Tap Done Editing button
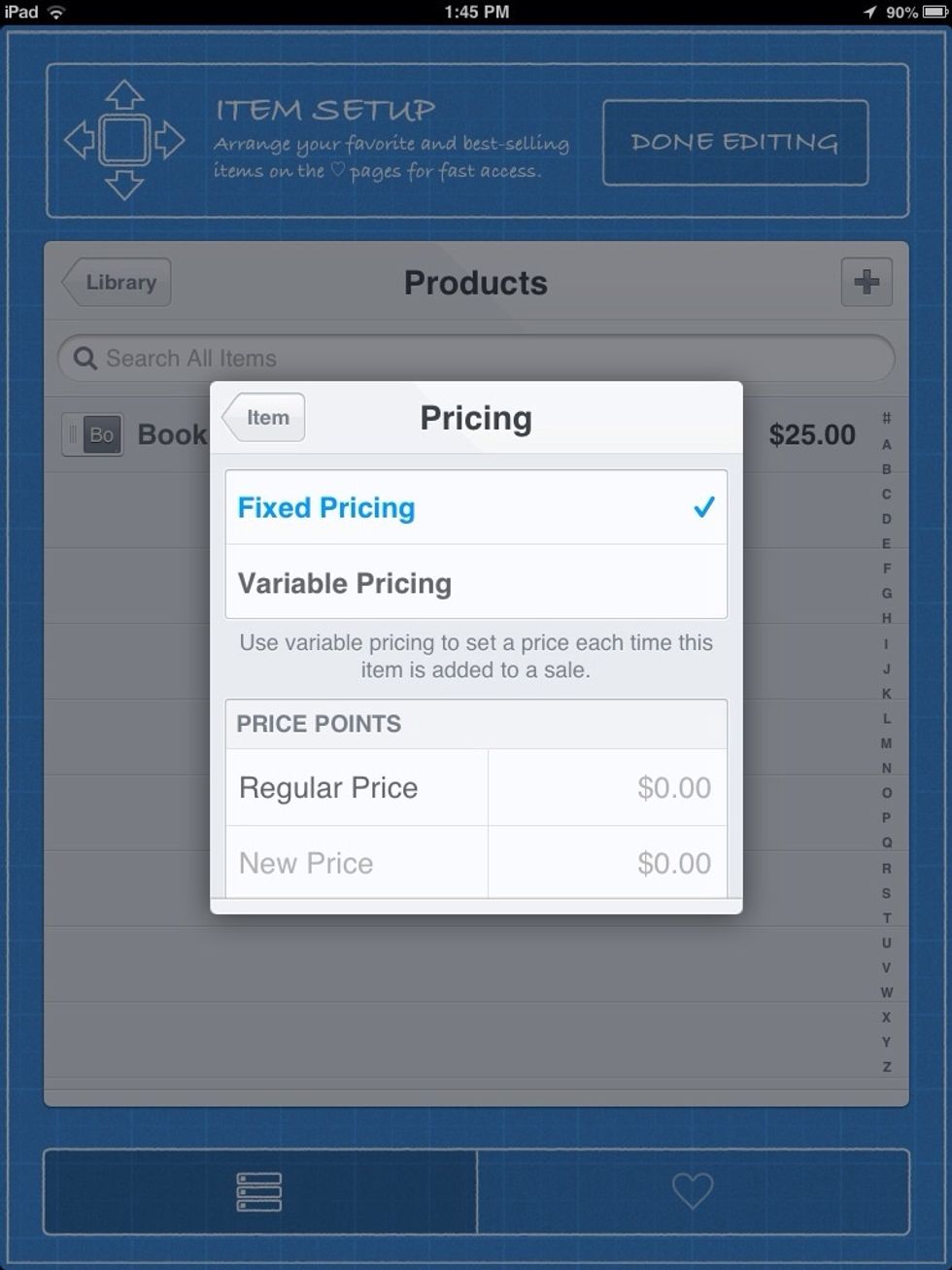The width and height of the screenshot is (952, 1270). tap(735, 142)
